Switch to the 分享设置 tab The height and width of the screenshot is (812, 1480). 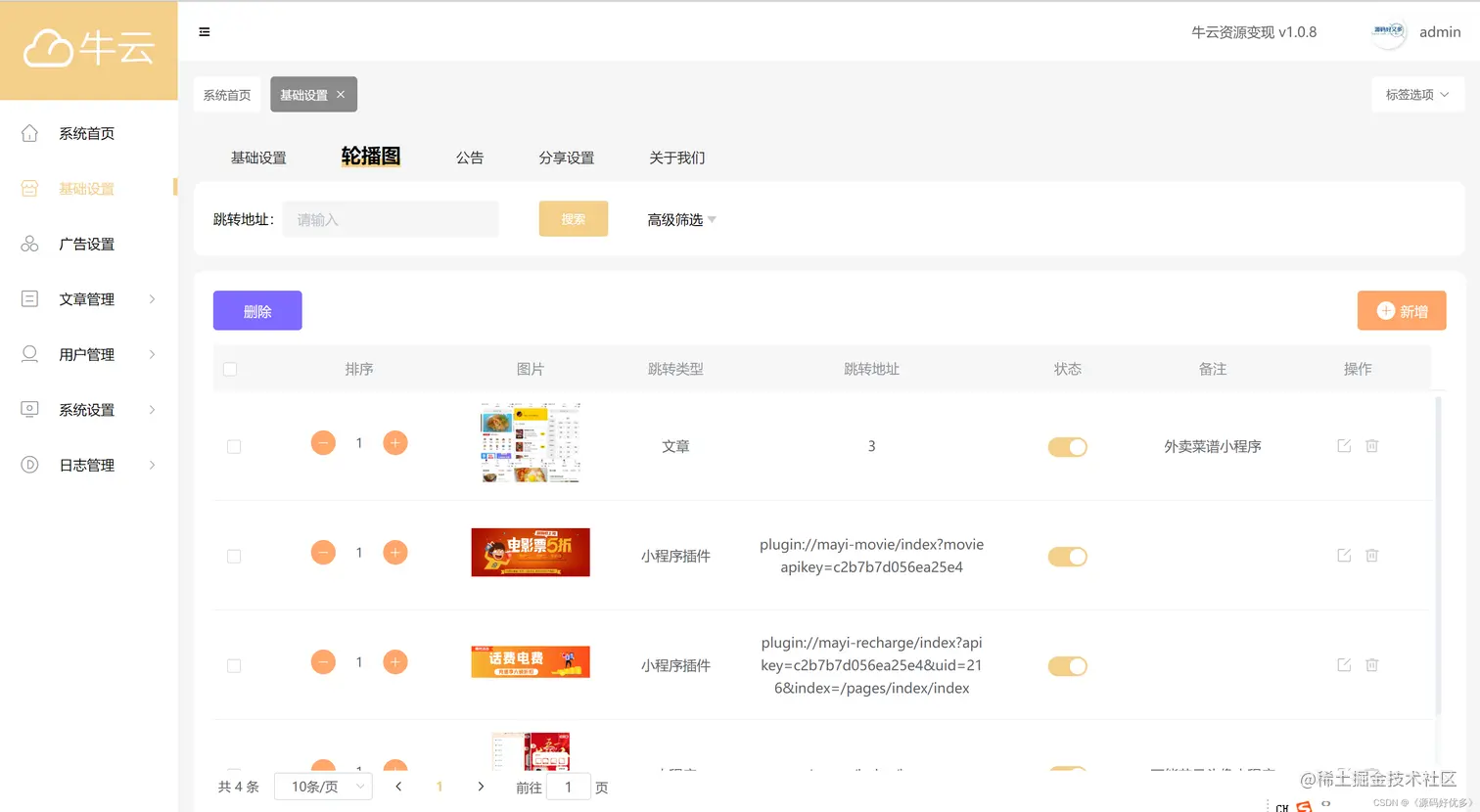[x=566, y=158]
